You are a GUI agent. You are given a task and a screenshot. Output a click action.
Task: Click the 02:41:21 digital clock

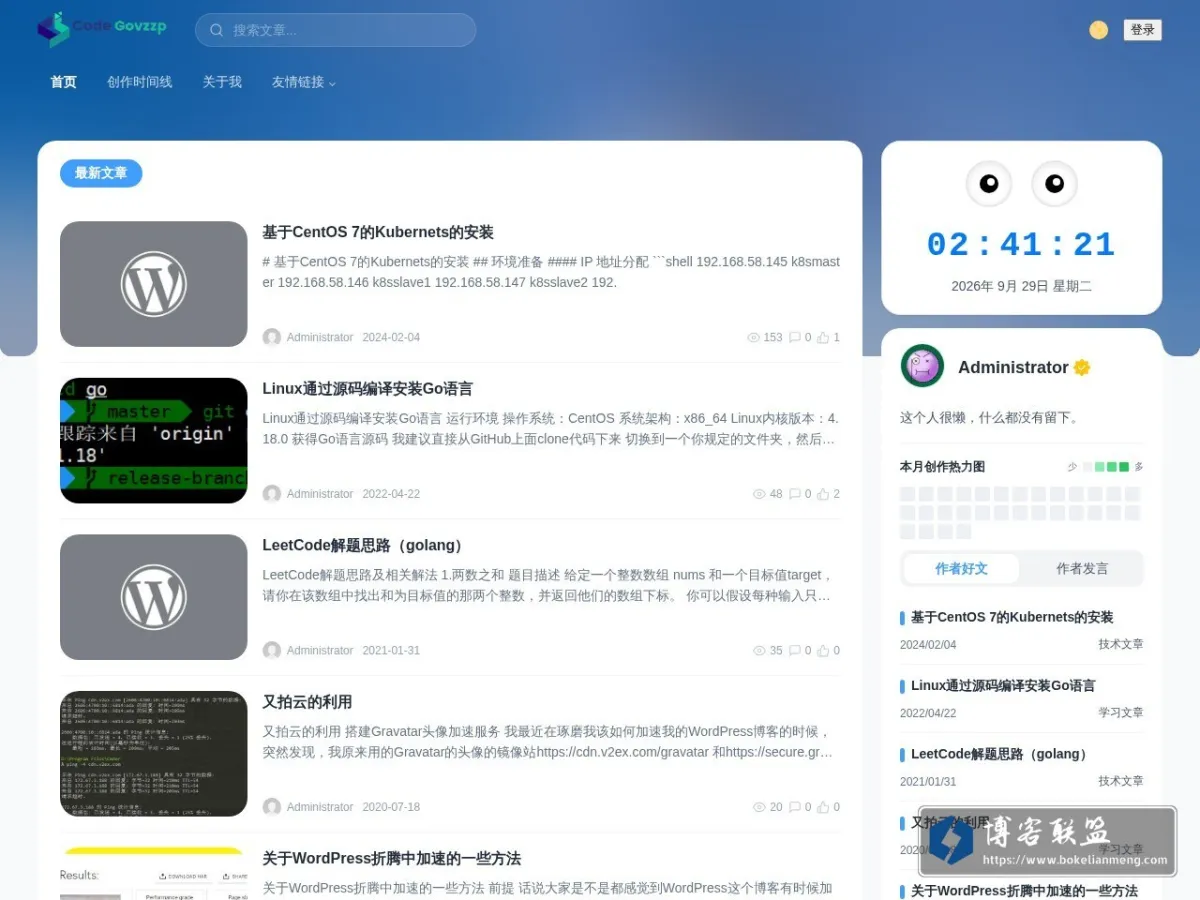coord(1021,245)
